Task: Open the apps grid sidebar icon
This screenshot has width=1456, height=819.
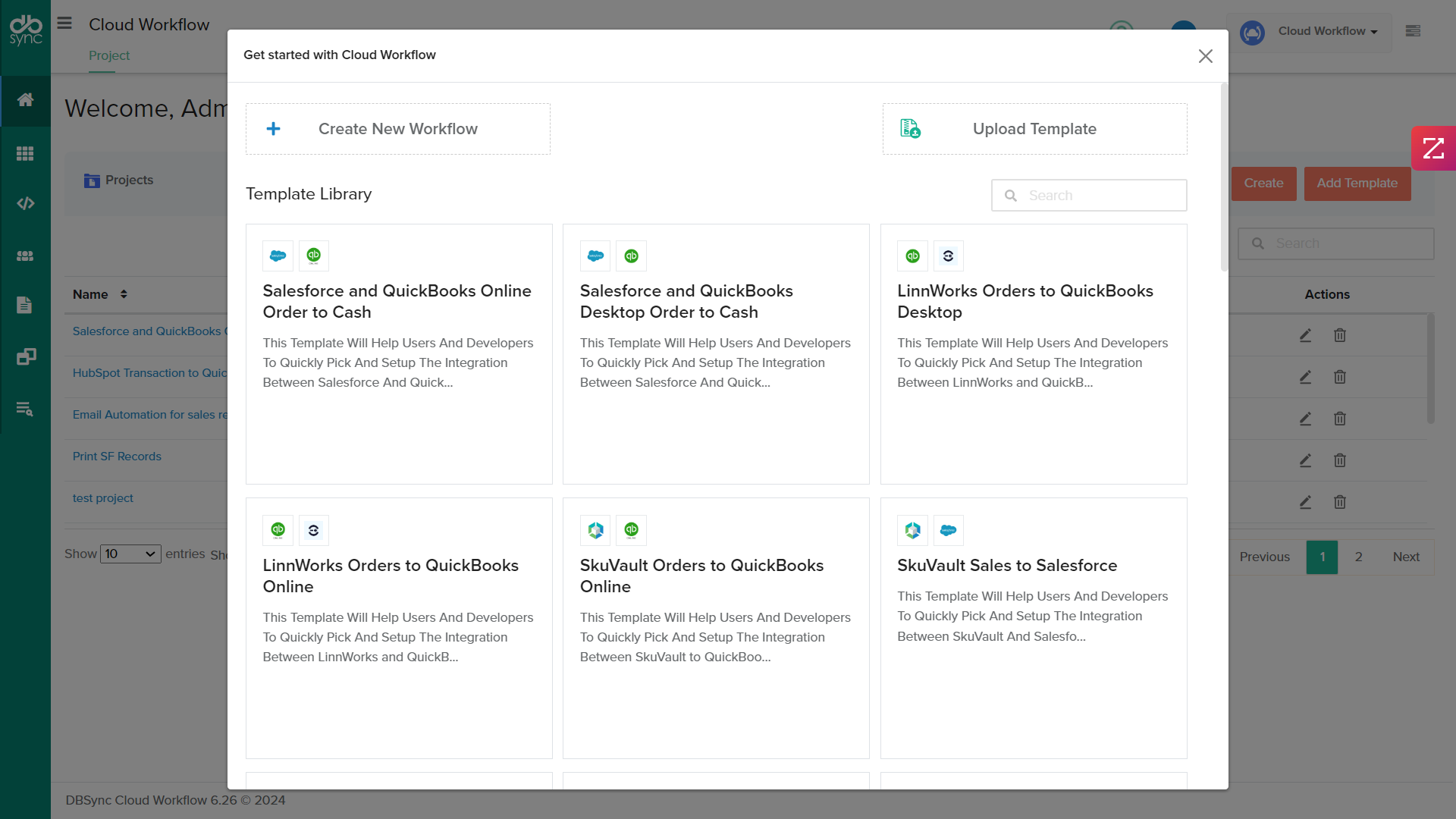Action: (x=25, y=153)
